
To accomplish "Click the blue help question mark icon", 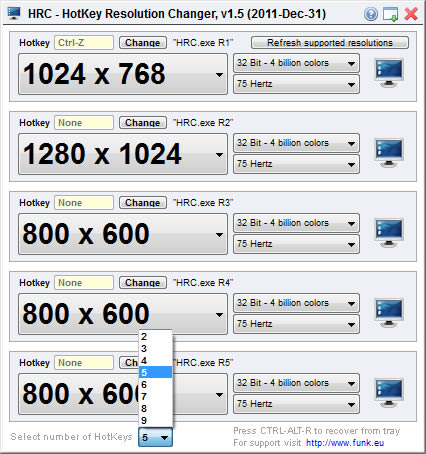I will pyautogui.click(x=371, y=14).
